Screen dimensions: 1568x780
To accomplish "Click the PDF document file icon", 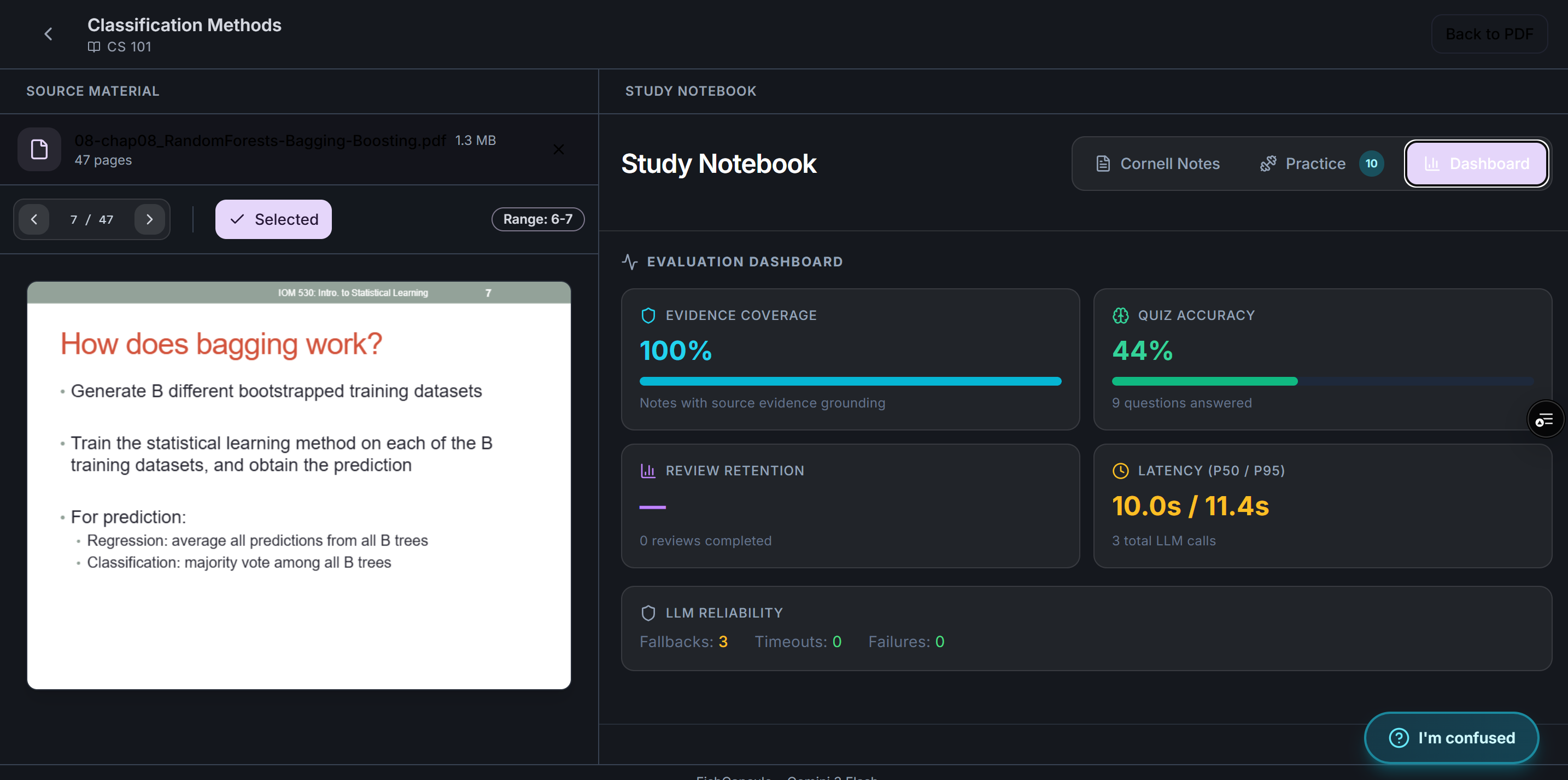I will tap(39, 149).
